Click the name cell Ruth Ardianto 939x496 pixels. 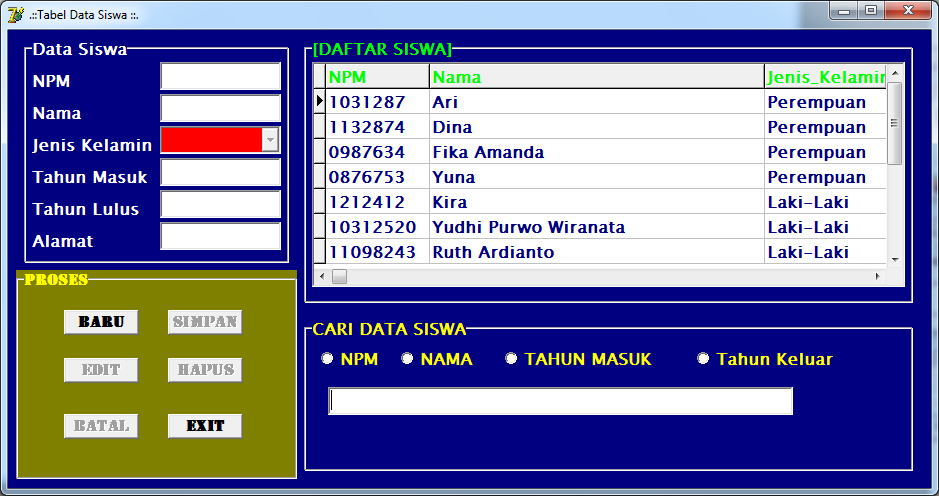pyautogui.click(x=596, y=252)
